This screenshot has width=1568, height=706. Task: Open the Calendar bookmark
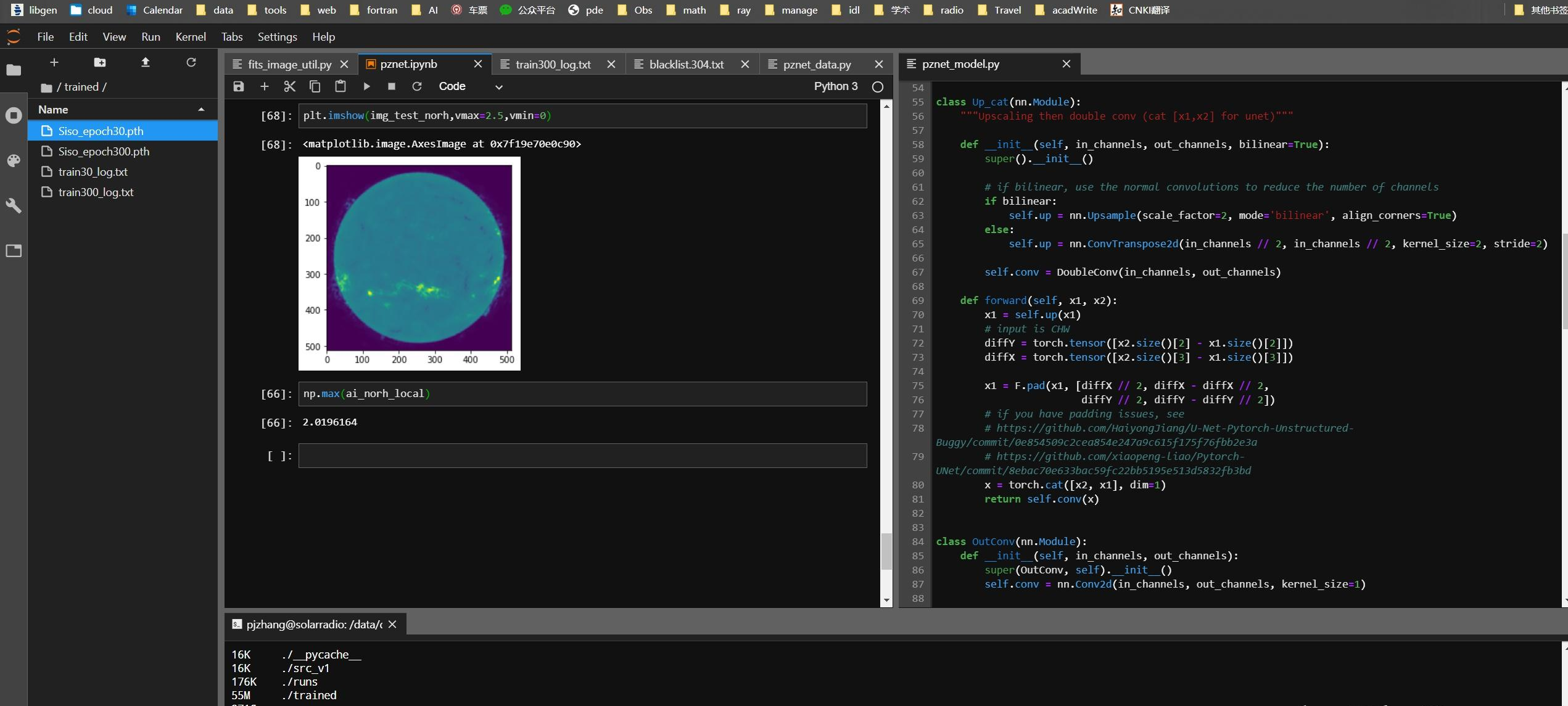[x=154, y=10]
